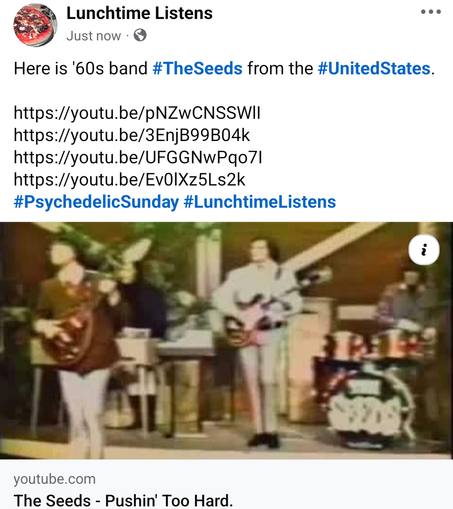The image size is (453, 509).
Task: Open the youtu.be/pNZwCNSSWlI link
Action: 137,113
